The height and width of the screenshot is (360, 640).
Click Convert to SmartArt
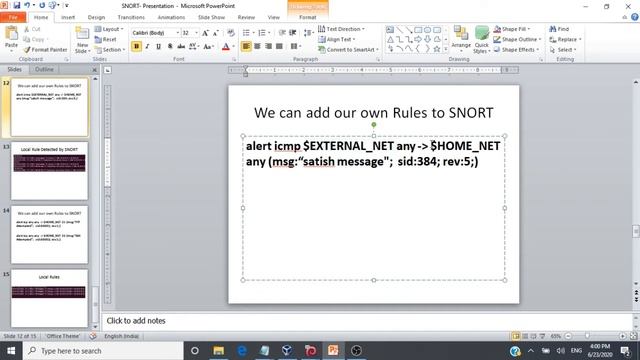coord(349,49)
